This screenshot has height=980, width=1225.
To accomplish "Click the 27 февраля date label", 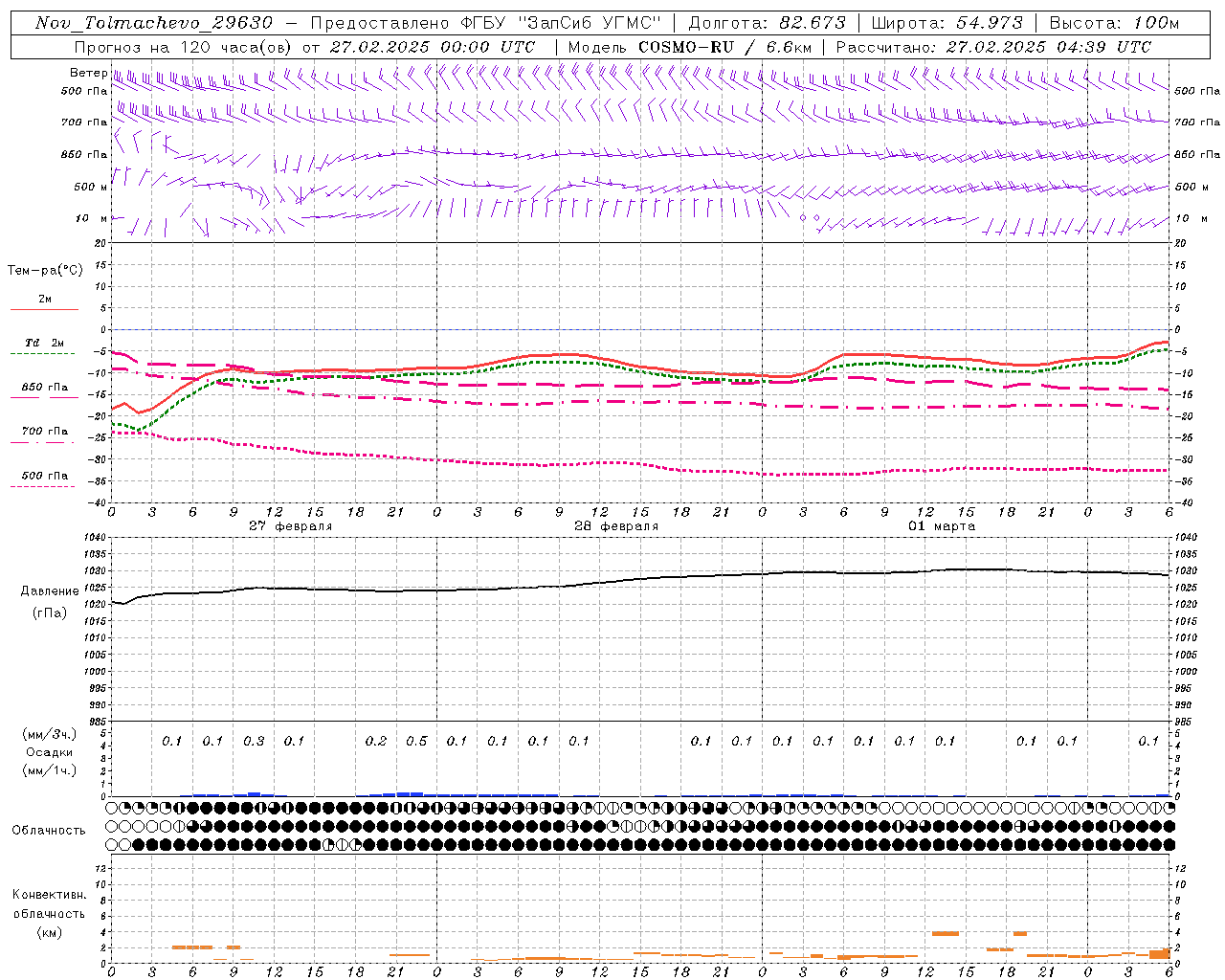I will pyautogui.click(x=291, y=526).
